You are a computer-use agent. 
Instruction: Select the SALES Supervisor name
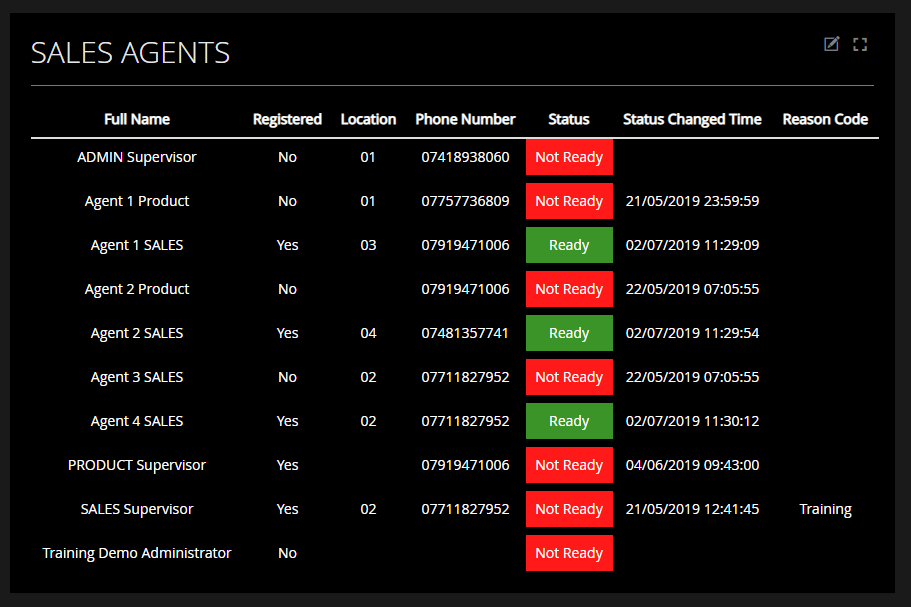click(137, 509)
